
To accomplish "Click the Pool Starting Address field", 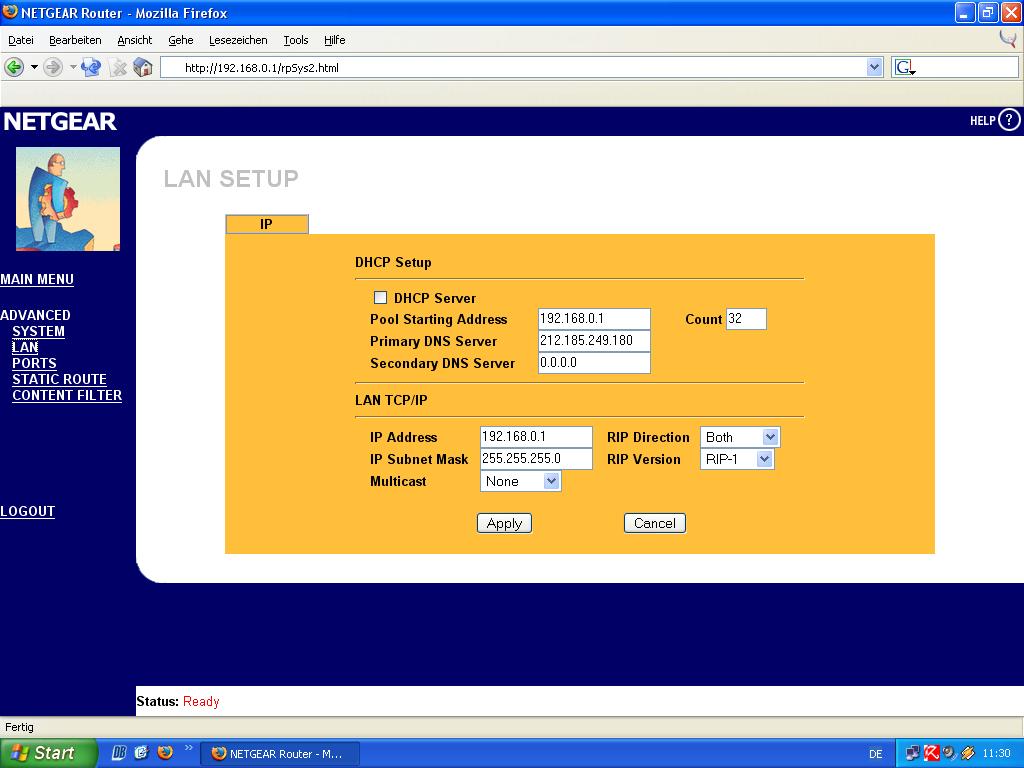I will click(594, 319).
